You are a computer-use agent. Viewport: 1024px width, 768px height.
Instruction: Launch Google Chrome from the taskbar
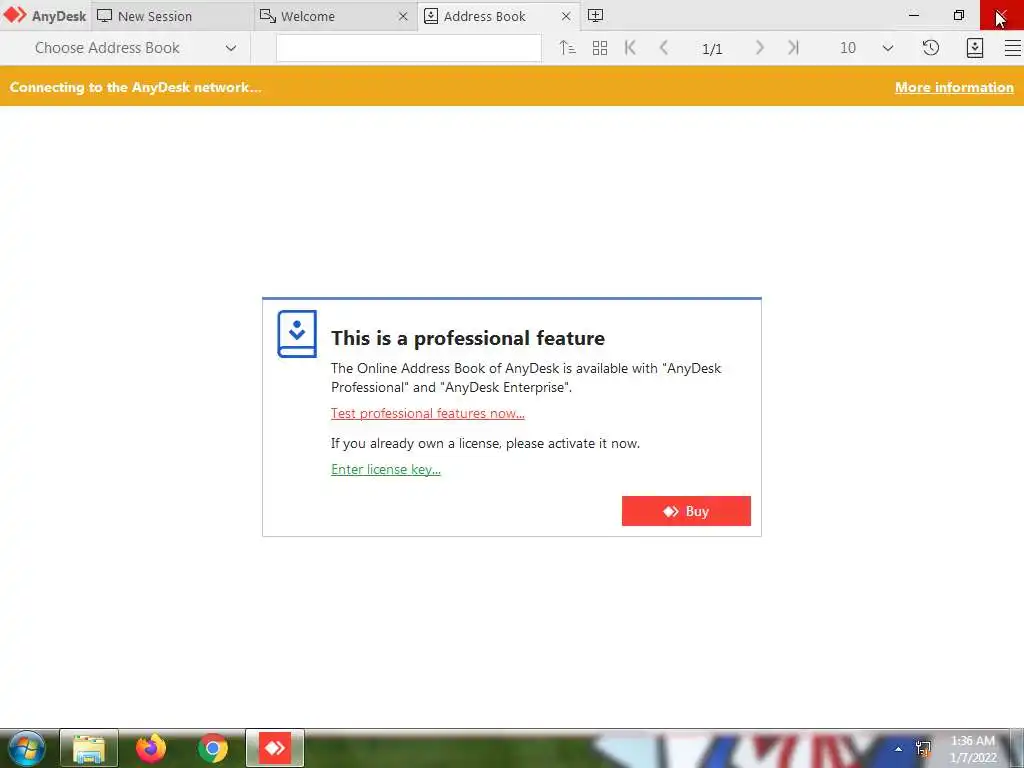click(x=212, y=748)
